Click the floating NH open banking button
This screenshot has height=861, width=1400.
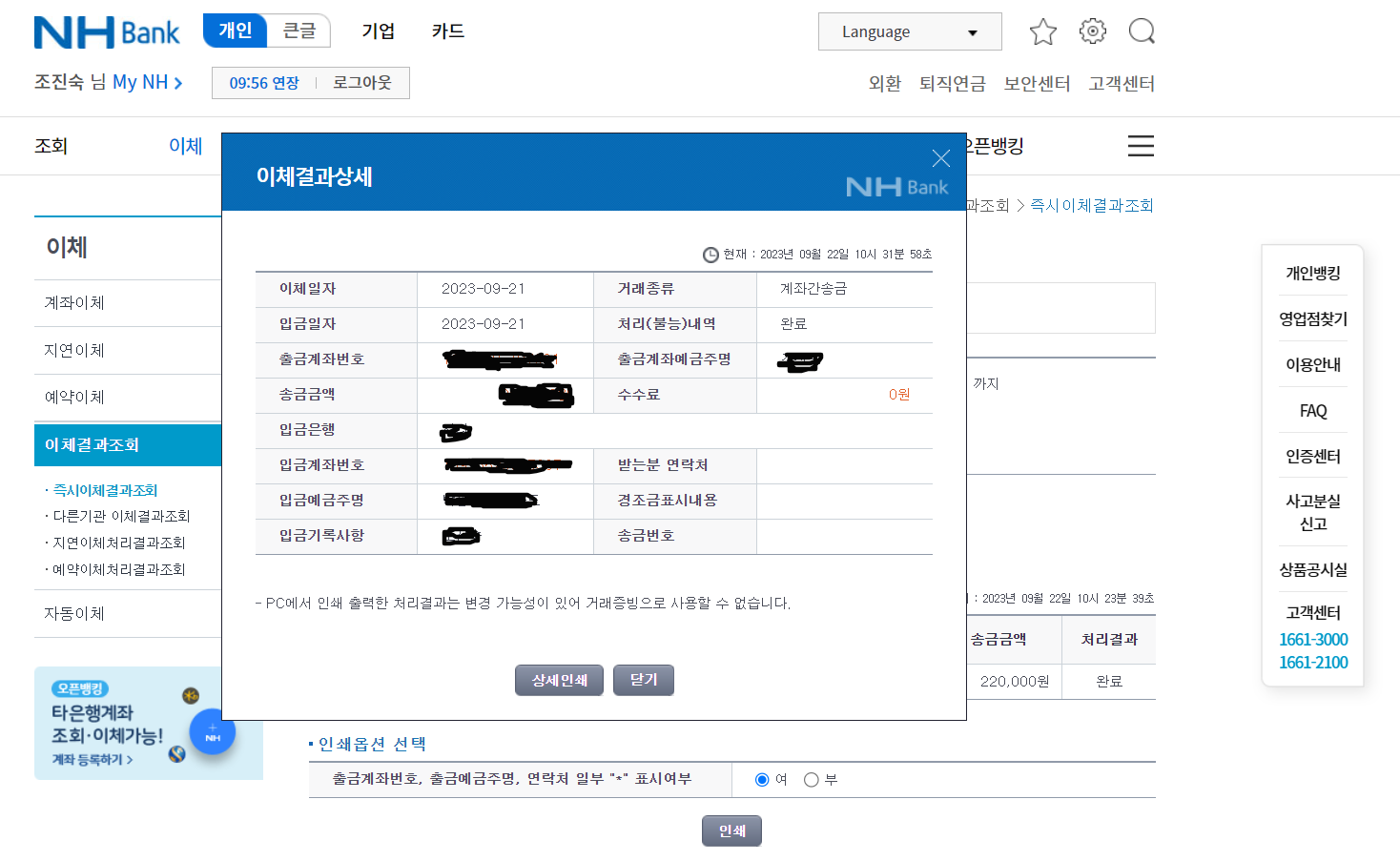[212, 732]
